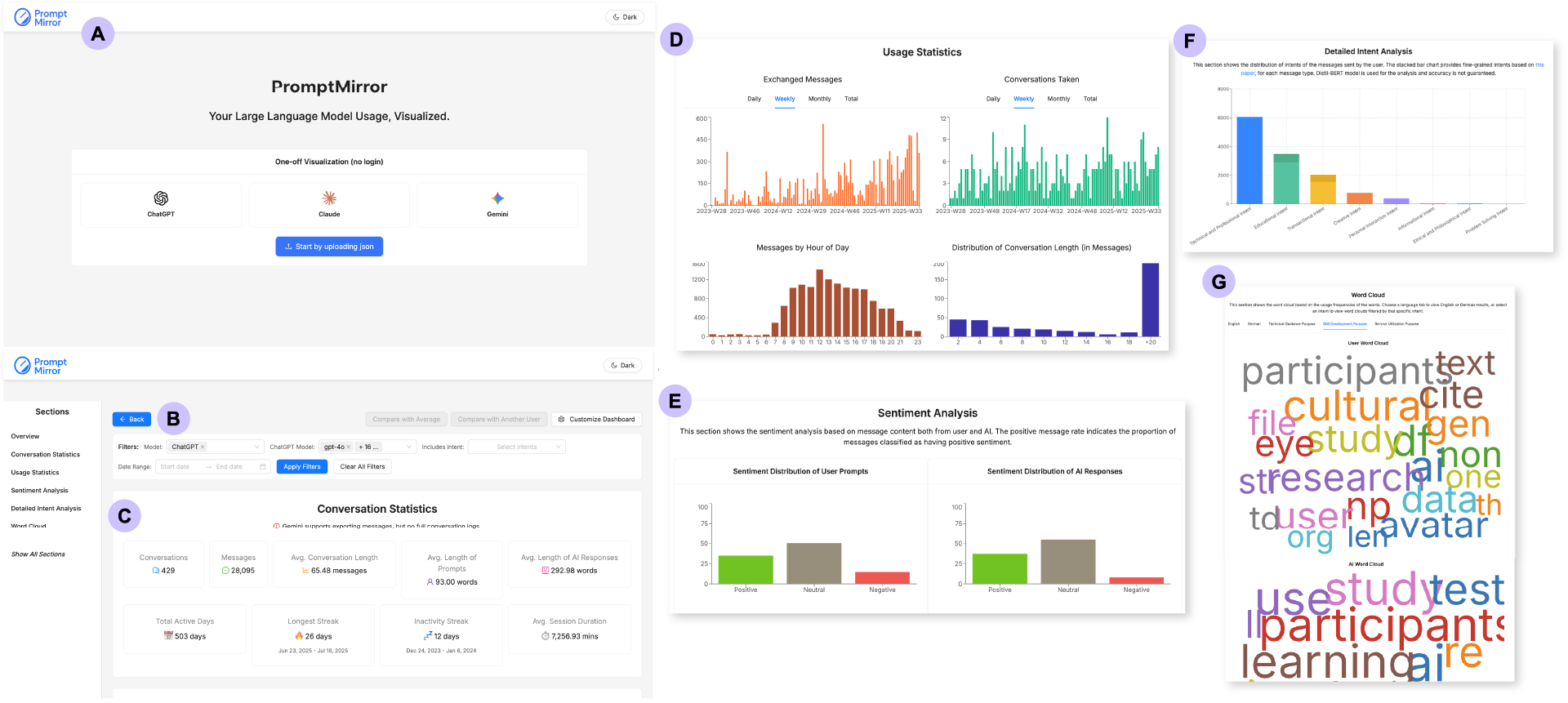Toggle Dark mode in the top header
Image resolution: width=1568 pixels, height=703 pixels.
(625, 17)
